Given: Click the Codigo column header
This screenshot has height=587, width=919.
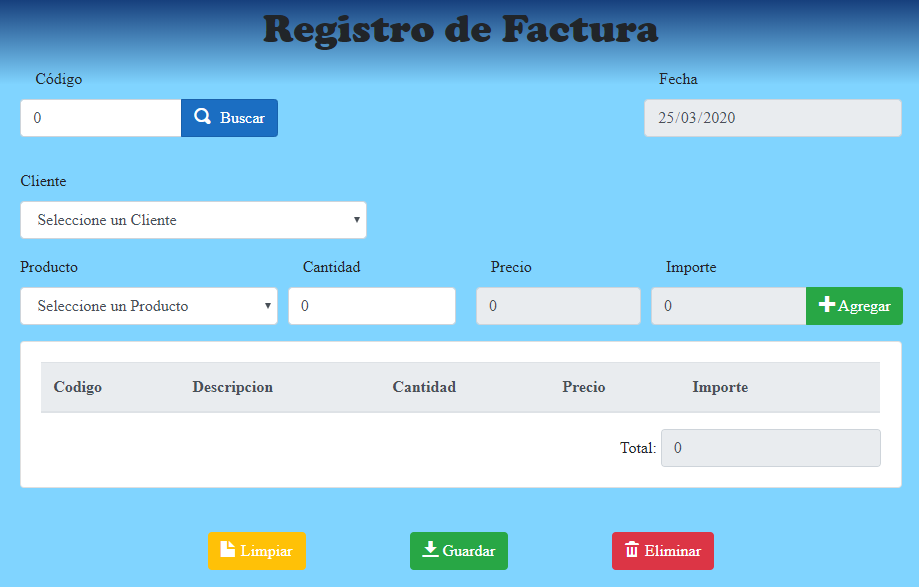Looking at the screenshot, I should [x=77, y=387].
